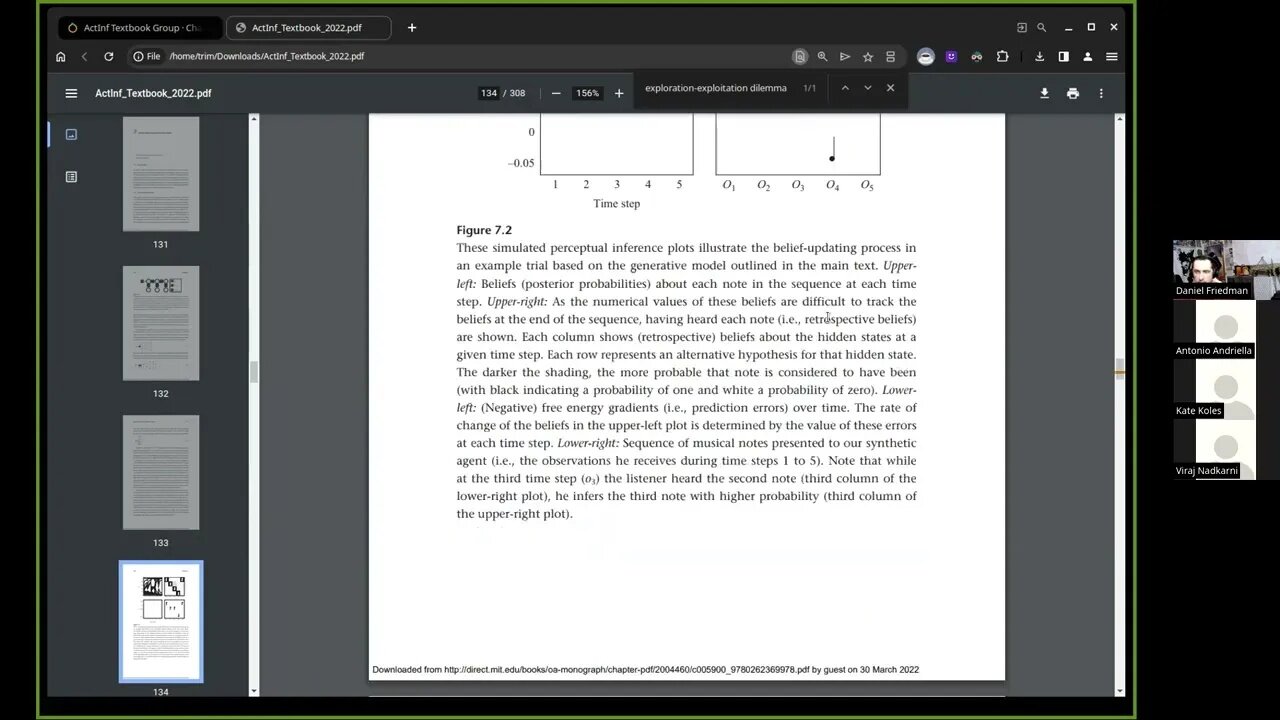Open the PDF sidebar hamburger menu
This screenshot has height=720, width=1280.
(x=71, y=93)
